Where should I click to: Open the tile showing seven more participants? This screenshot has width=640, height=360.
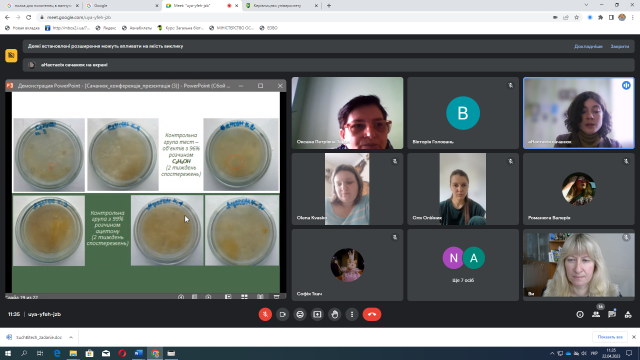click(463, 265)
